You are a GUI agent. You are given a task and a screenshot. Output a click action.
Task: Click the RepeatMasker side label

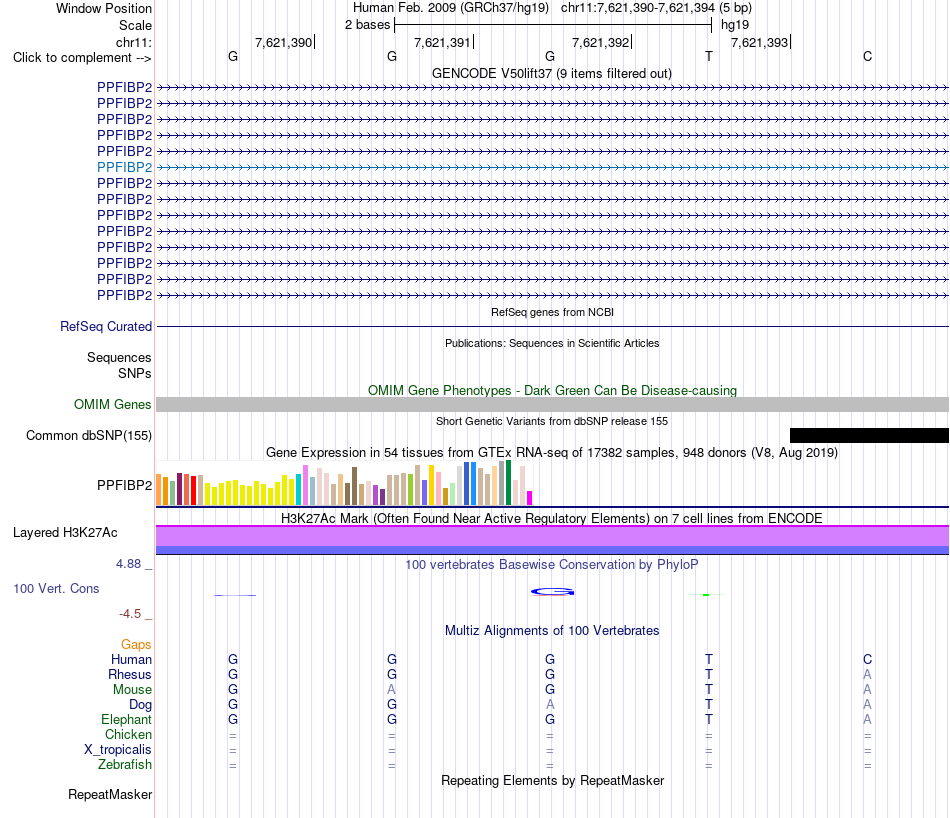click(x=110, y=794)
